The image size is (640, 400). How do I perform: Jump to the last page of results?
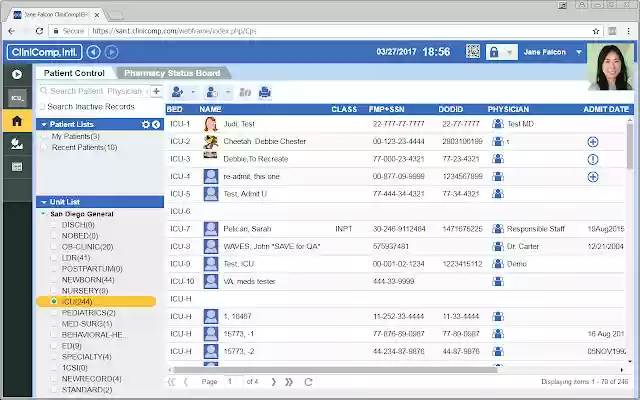coord(289,382)
